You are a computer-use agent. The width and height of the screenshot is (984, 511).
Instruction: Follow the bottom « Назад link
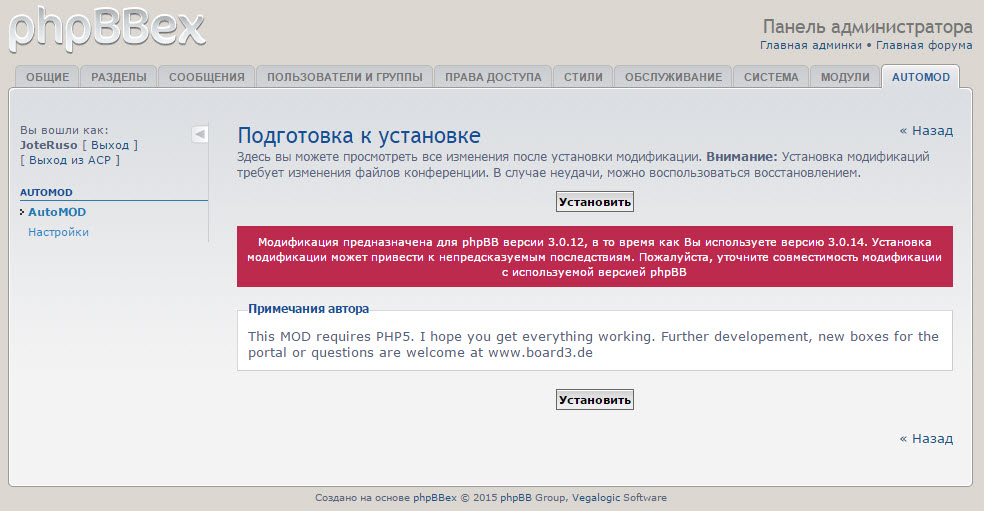(926, 438)
